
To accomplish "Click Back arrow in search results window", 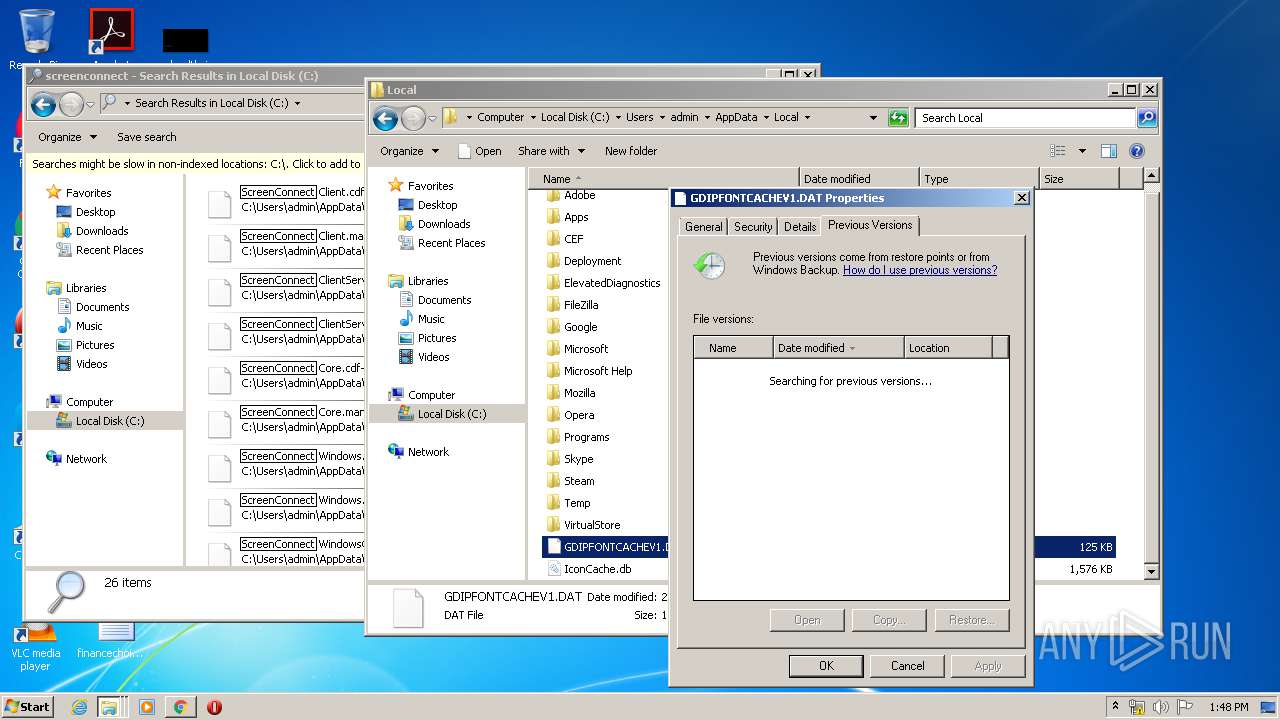I will tap(43, 104).
